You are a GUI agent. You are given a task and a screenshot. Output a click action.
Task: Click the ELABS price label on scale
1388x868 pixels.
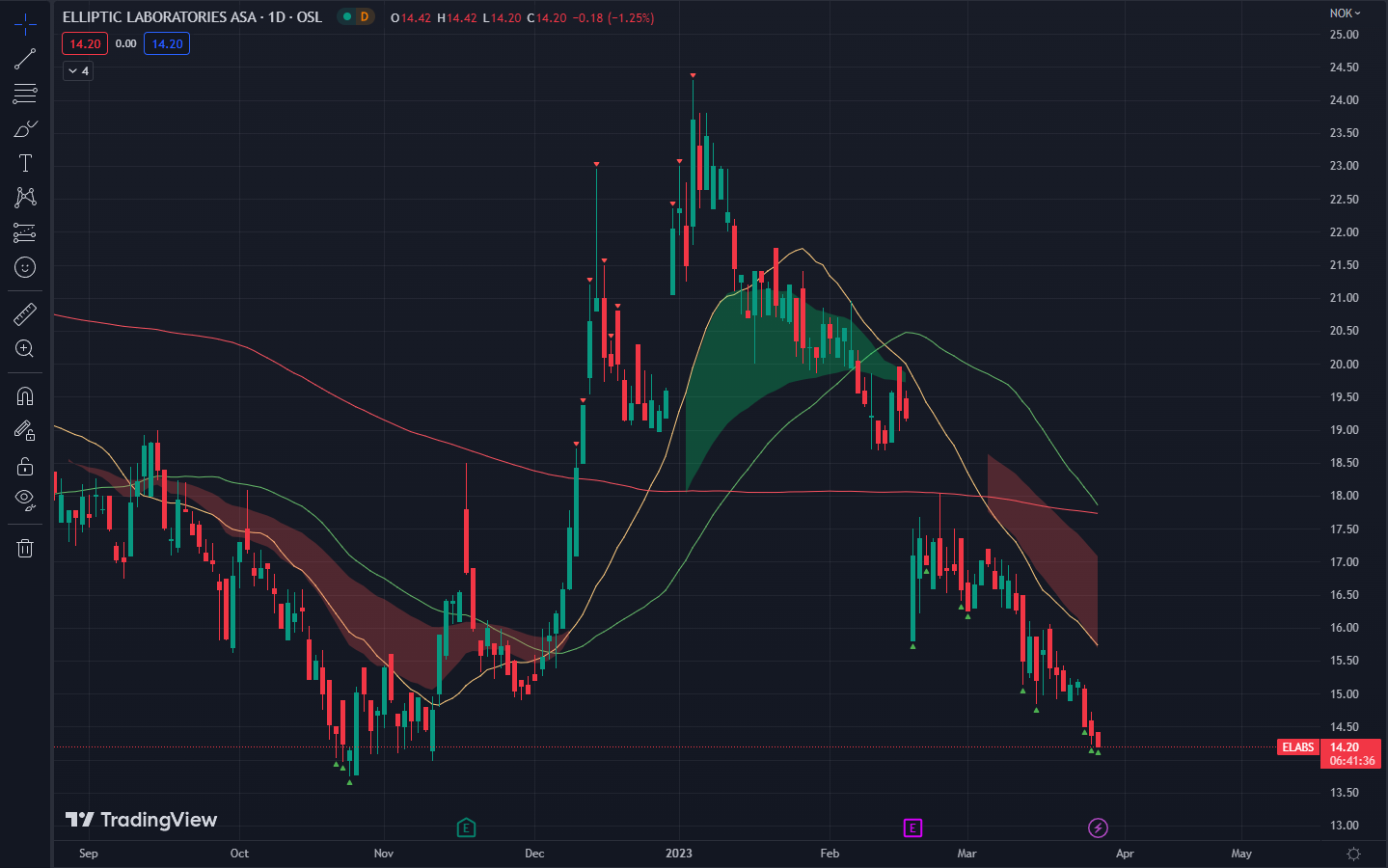click(1297, 747)
